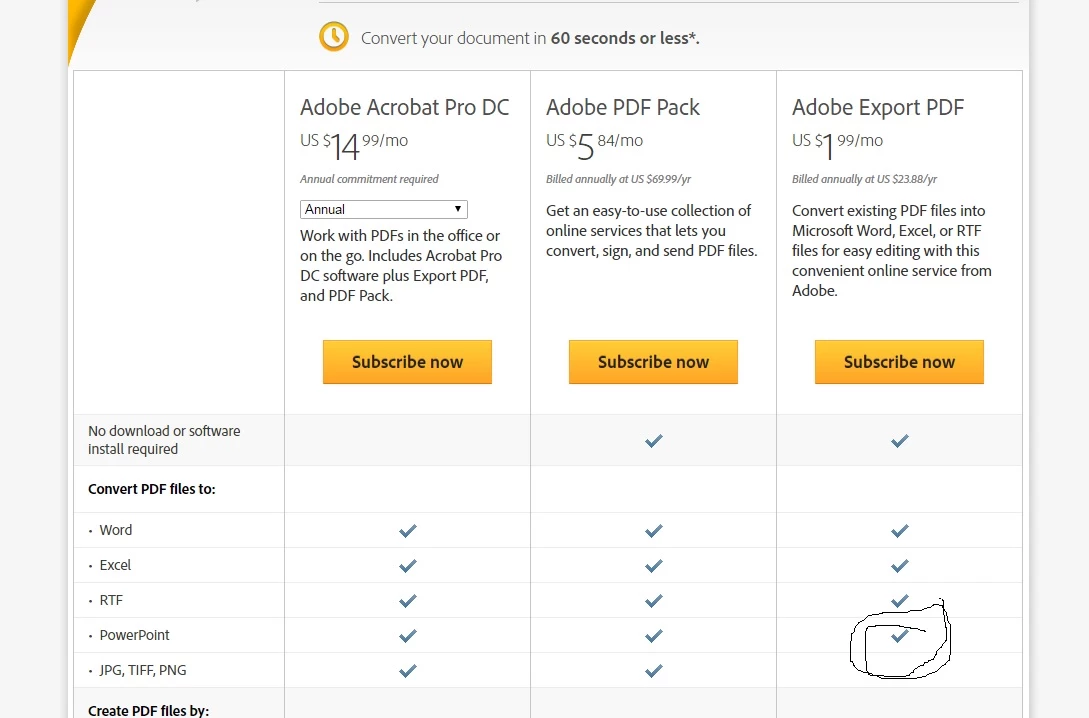This screenshot has width=1089, height=718.
Task: Subscribe now to Adobe Export PDF
Action: 899,362
